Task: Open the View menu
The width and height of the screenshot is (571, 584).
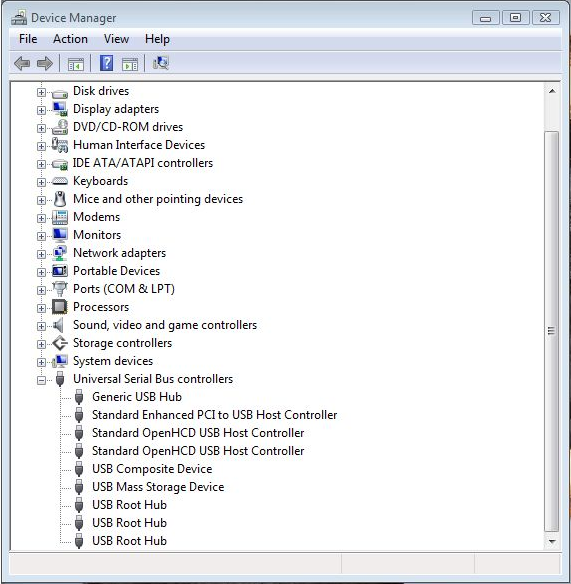Action: click(117, 39)
